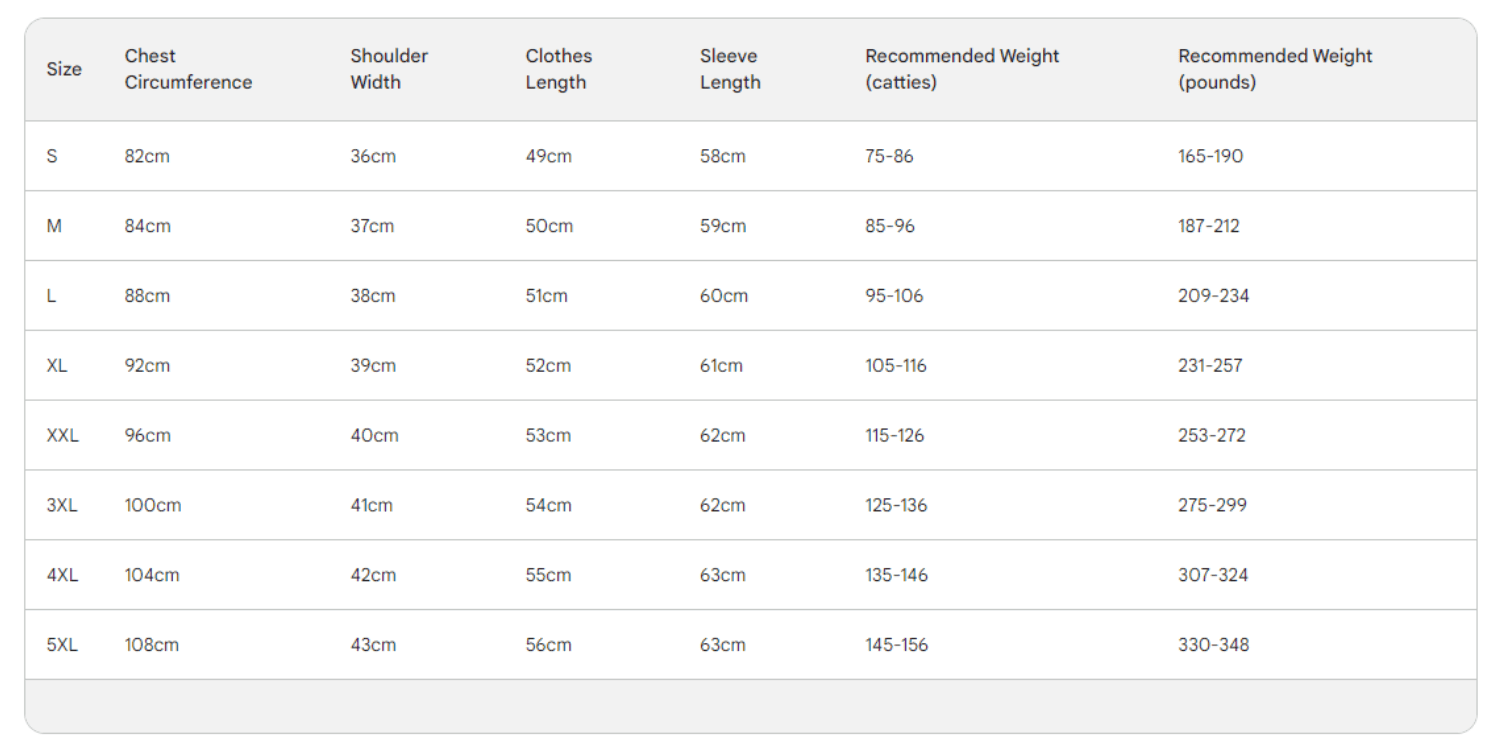Click the 187-212 pounds weight cell

pos(1208,226)
